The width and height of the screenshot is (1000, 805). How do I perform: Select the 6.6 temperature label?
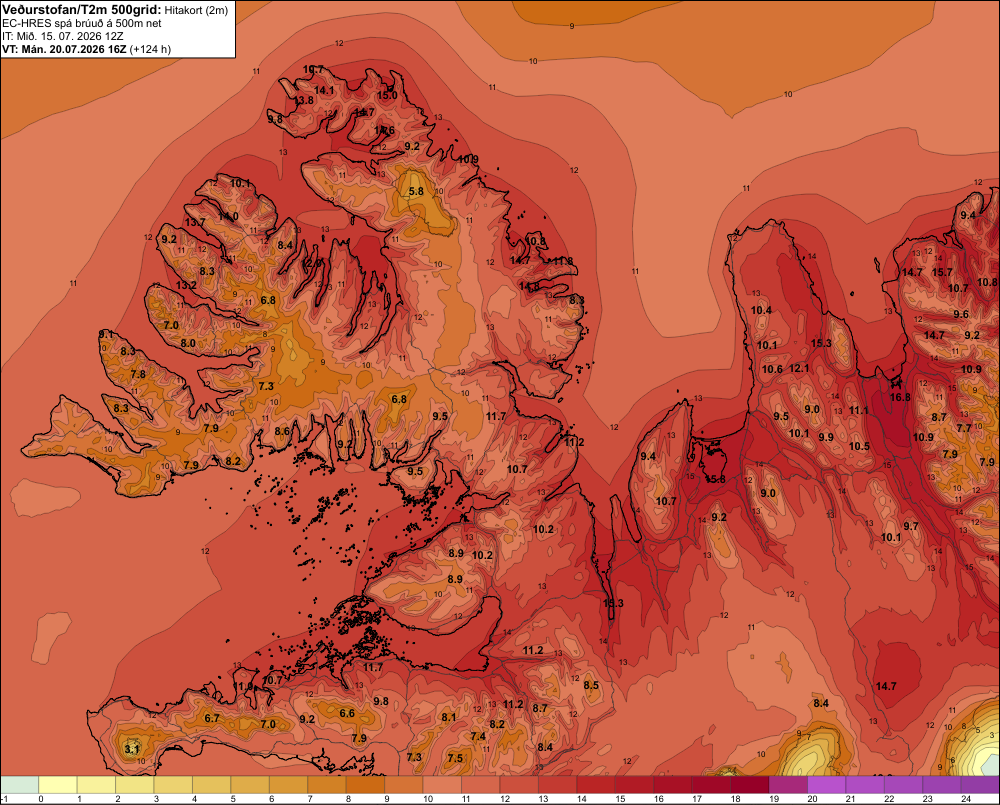pos(347,713)
